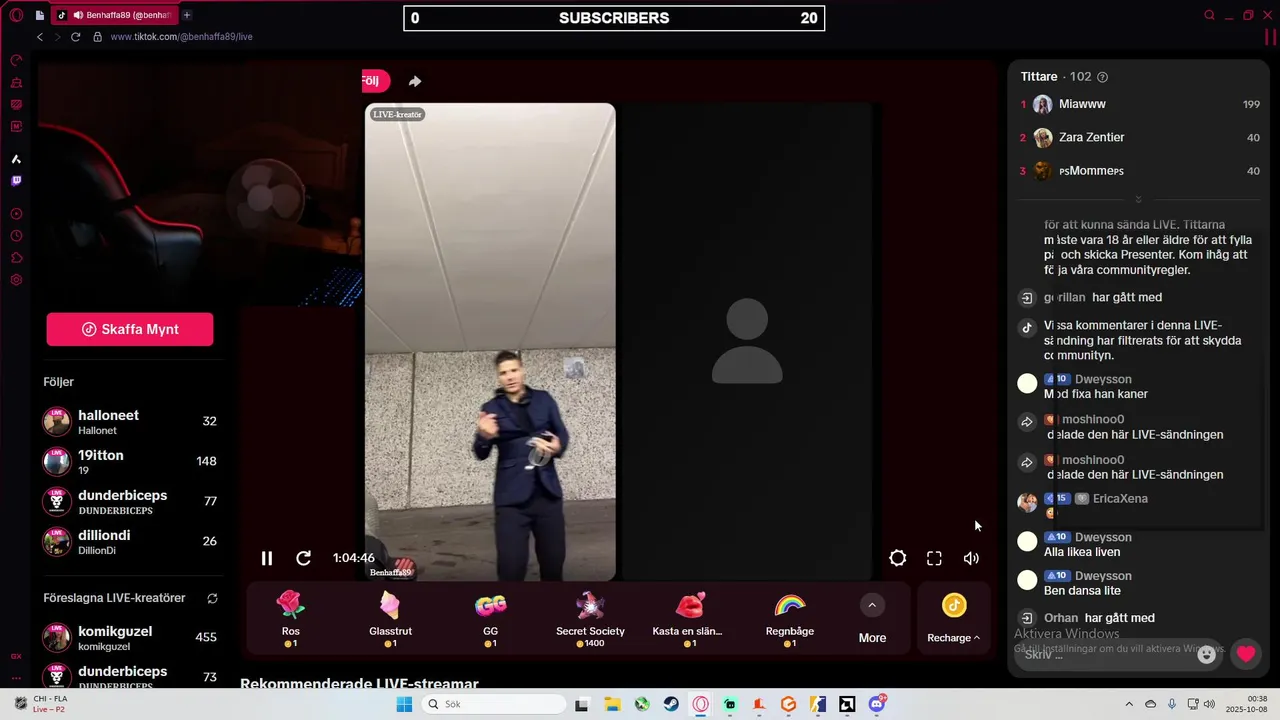Send Glasstrut gift

(x=390, y=617)
